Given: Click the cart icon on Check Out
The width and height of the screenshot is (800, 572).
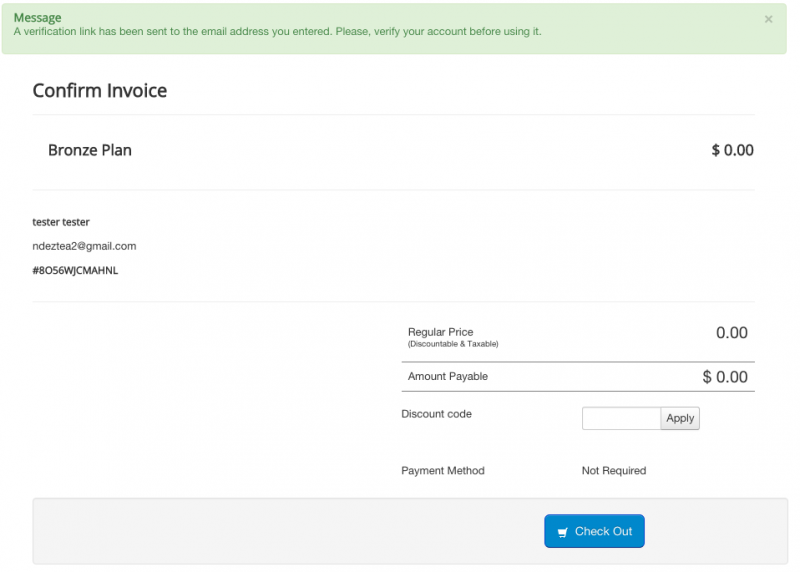Looking at the screenshot, I should pos(563,532).
